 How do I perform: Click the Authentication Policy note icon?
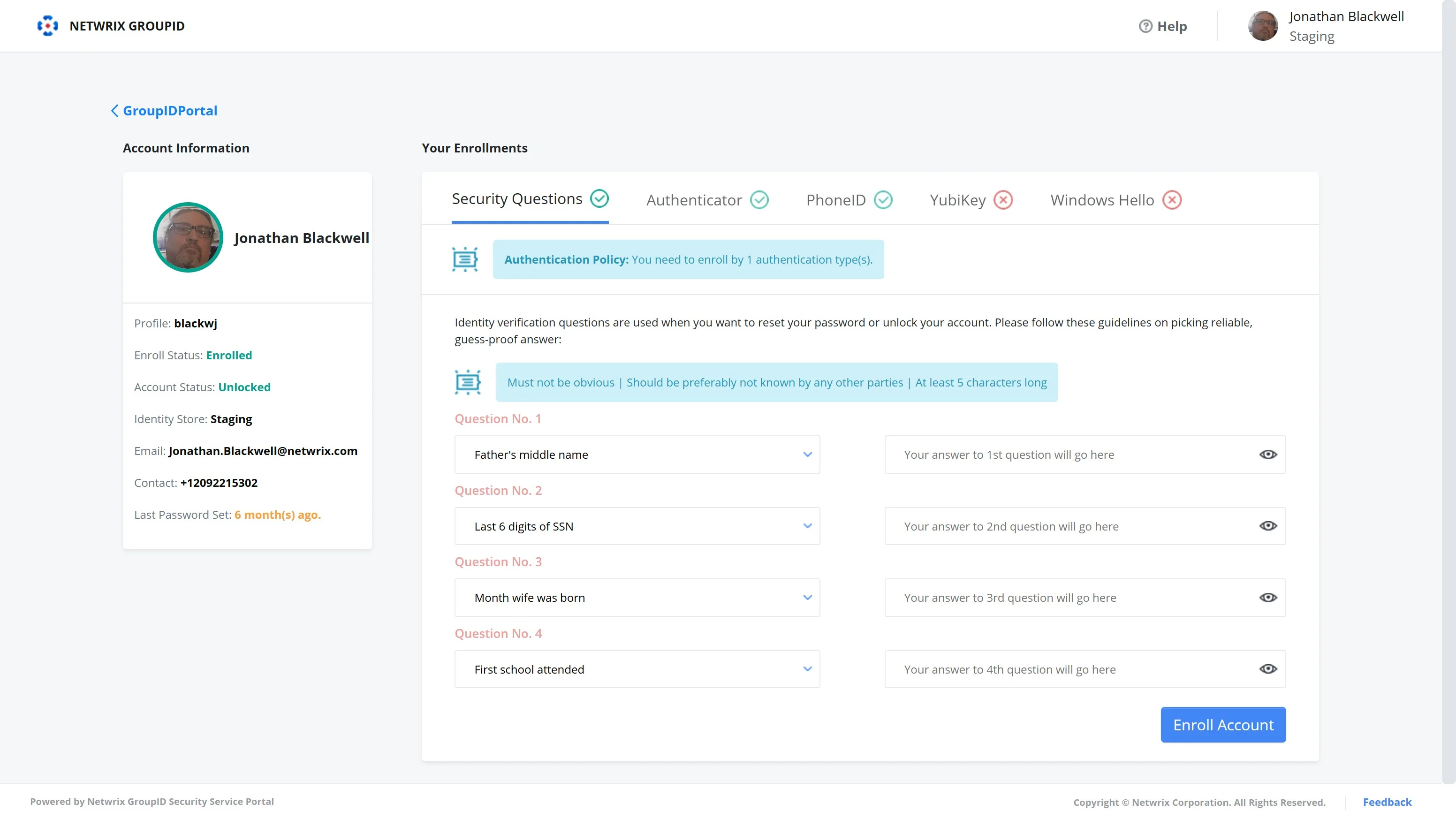(x=465, y=259)
